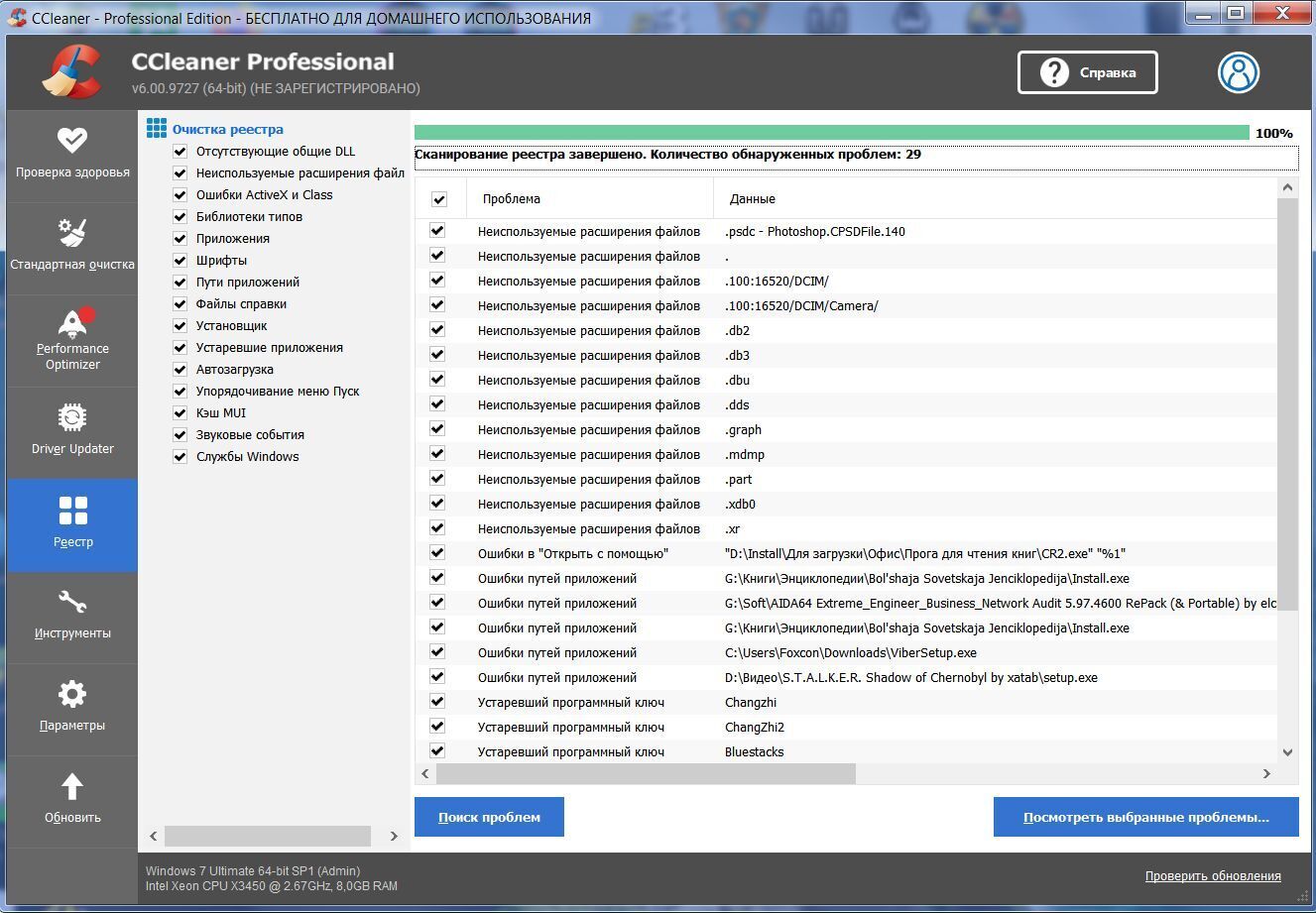Uncheck the ViberSetup.exe row checkbox
Viewport: 1316px width, 913px height.
(x=437, y=652)
